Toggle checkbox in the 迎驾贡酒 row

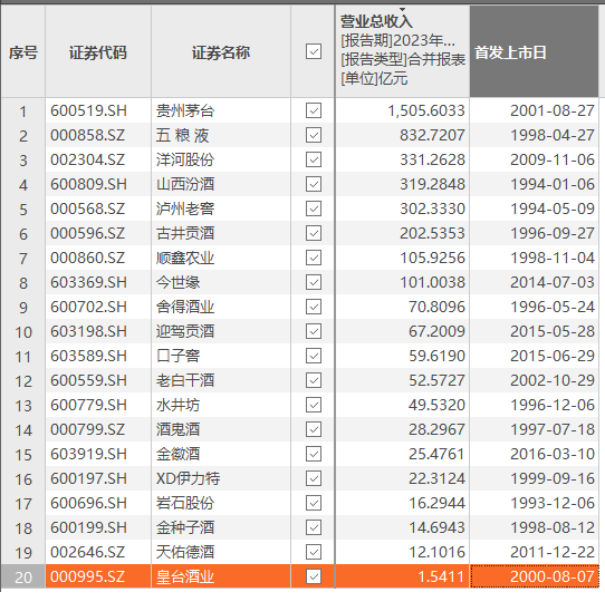313,331
